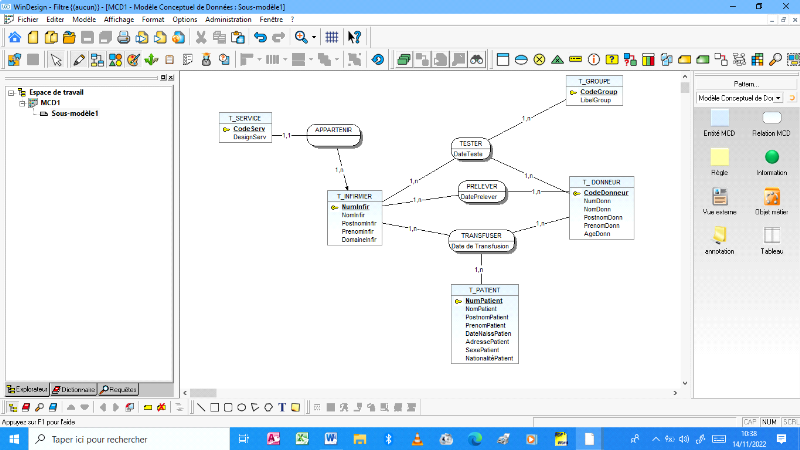The image size is (800, 450).
Task: Open the Modèle menu
Action: 85,19
